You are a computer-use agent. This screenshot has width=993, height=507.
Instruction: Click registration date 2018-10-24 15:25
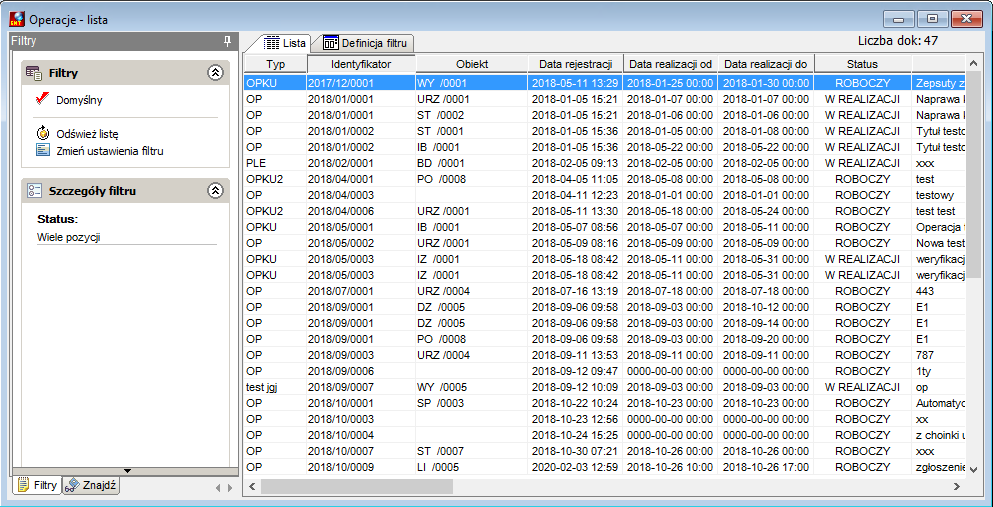click(576, 435)
